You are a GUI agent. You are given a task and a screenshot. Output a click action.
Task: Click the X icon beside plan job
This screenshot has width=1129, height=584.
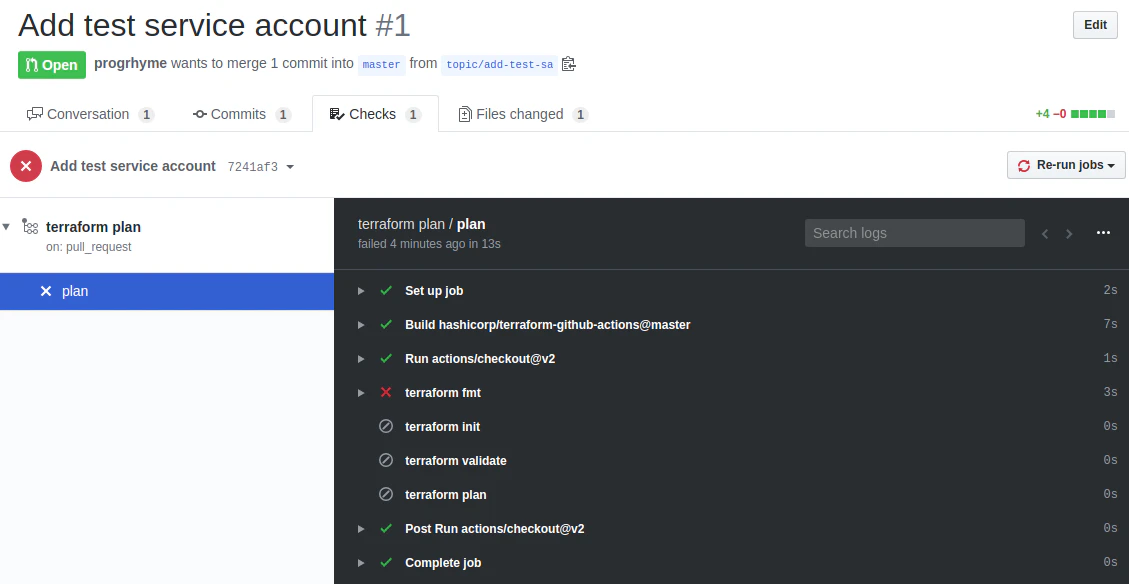click(x=46, y=292)
